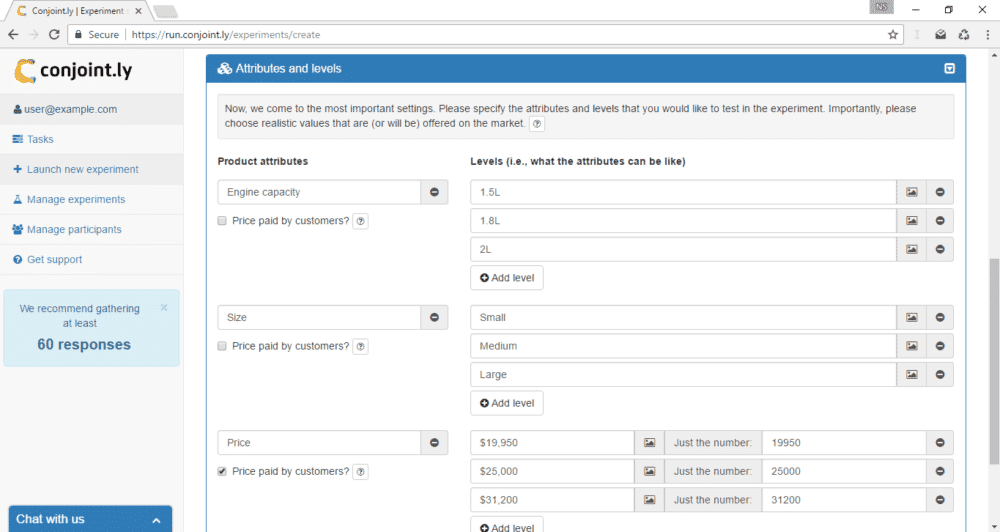Viewport: 1000px width, 532px height.
Task: Click the image icon for Medium level
Action: coord(911,346)
